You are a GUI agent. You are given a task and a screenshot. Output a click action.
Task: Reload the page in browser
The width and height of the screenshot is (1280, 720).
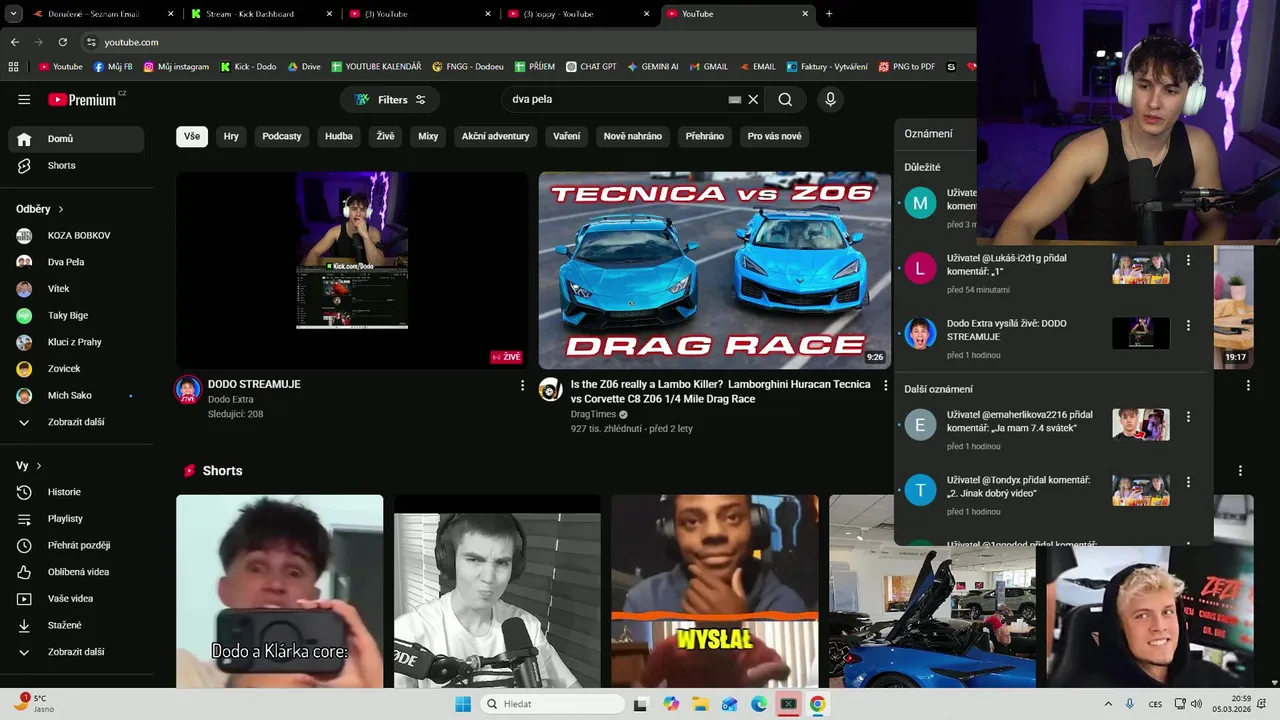pyautogui.click(x=62, y=42)
